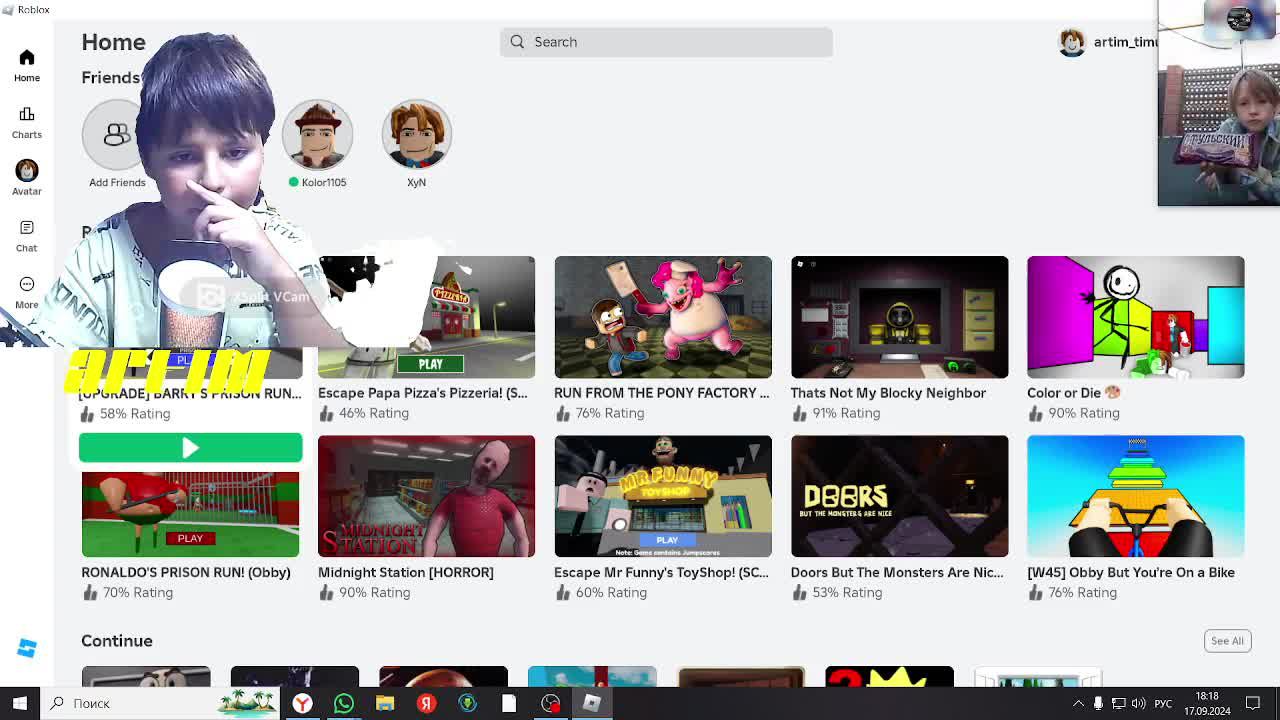Click the volume speaker icon in the tray

click(x=1139, y=703)
